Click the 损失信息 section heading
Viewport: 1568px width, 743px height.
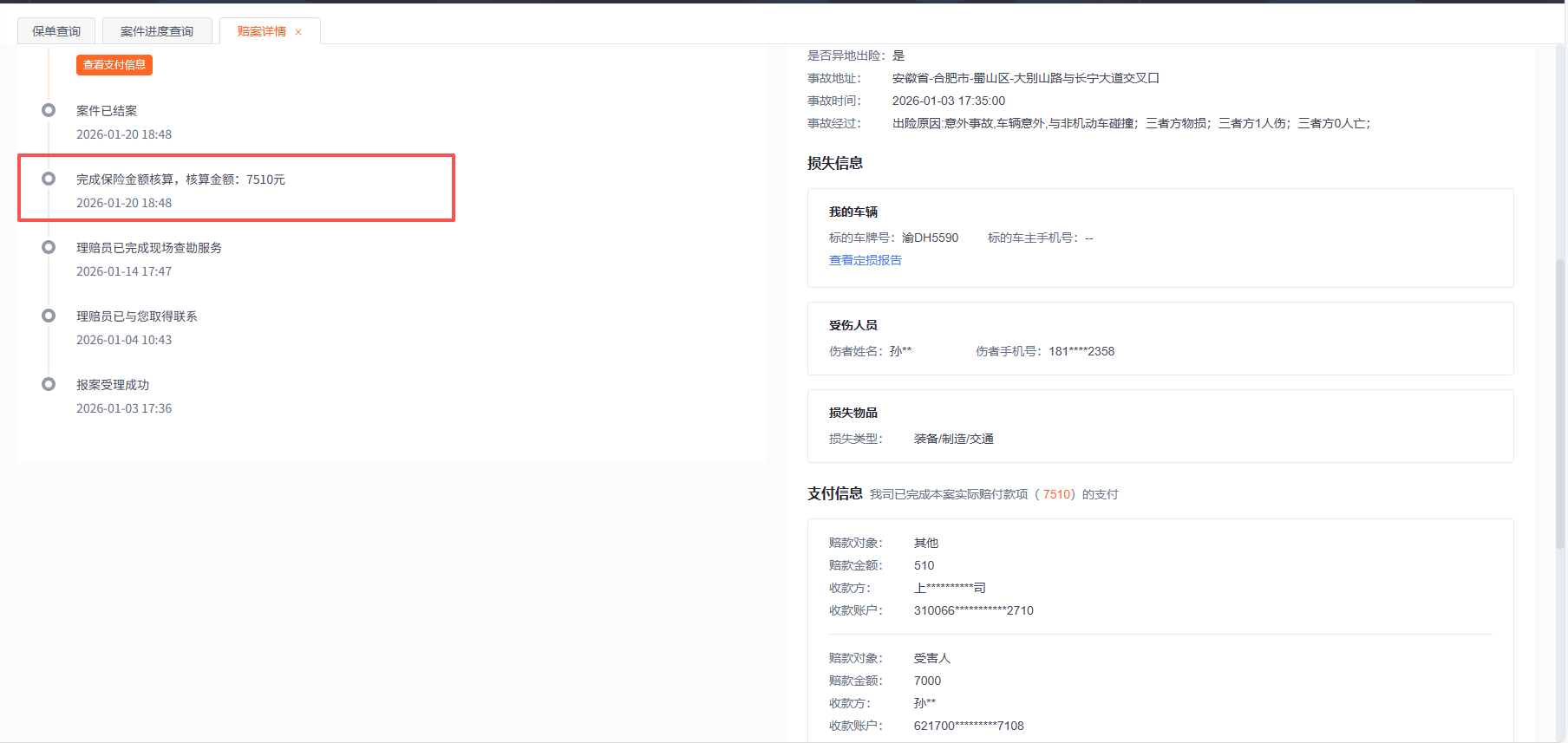834,163
